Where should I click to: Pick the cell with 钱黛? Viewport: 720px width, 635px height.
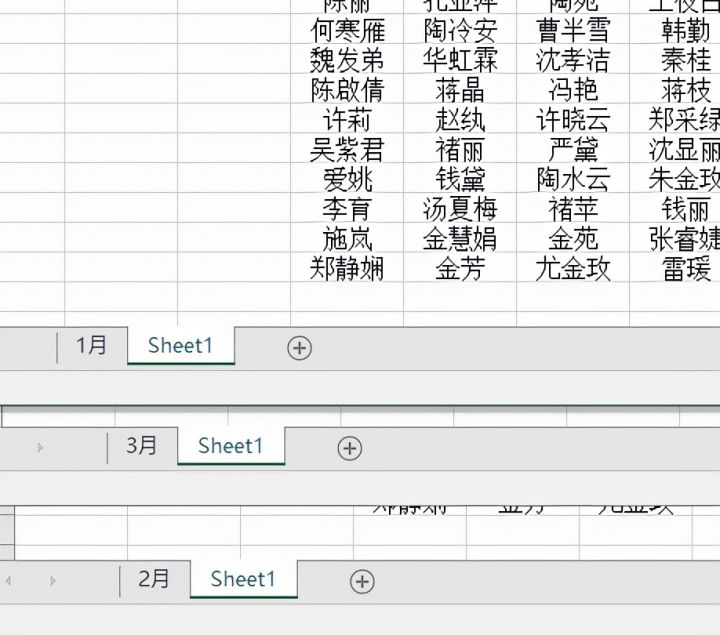[x=460, y=180]
